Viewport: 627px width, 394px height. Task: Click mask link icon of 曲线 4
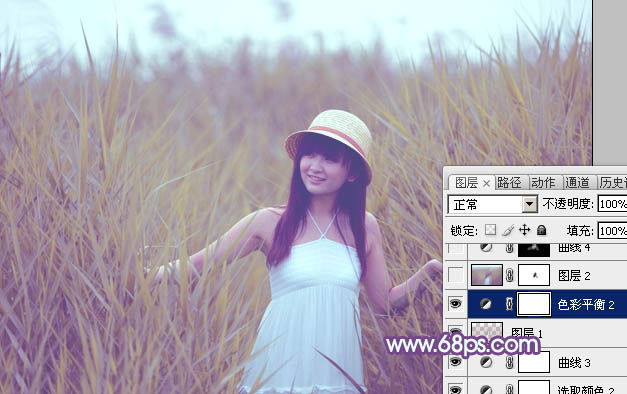coord(509,248)
